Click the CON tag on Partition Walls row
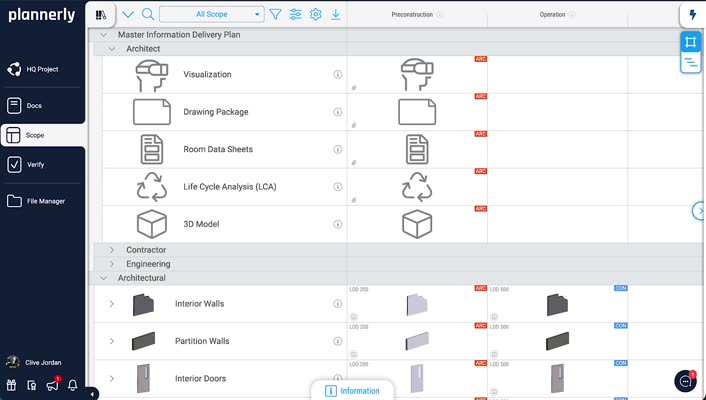Image resolution: width=706 pixels, height=400 pixels. [x=620, y=325]
